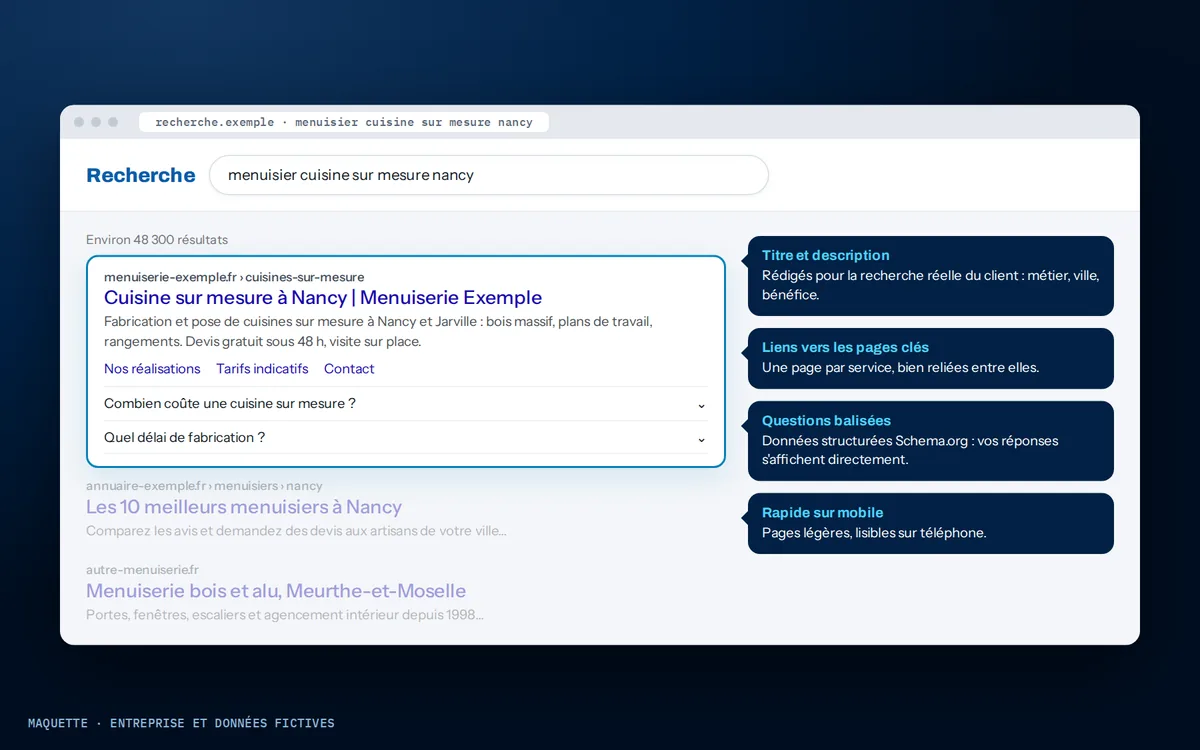Viewport: 1200px width, 750px height.
Task: Click the snippet starting "Fabrication et pose de cuisines"
Action: click(x=378, y=332)
